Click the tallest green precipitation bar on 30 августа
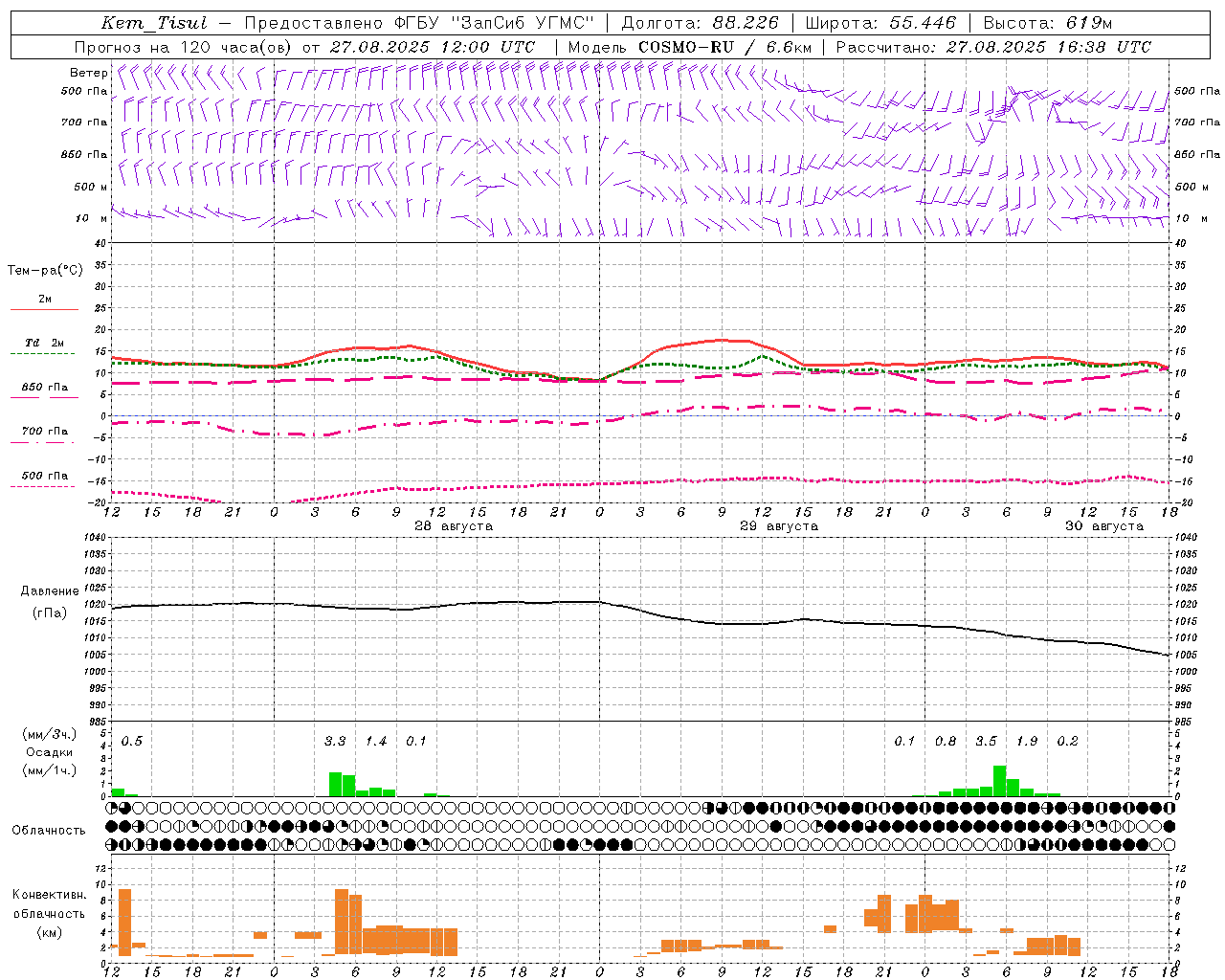This screenshot has width=1225, height=980. click(x=999, y=781)
